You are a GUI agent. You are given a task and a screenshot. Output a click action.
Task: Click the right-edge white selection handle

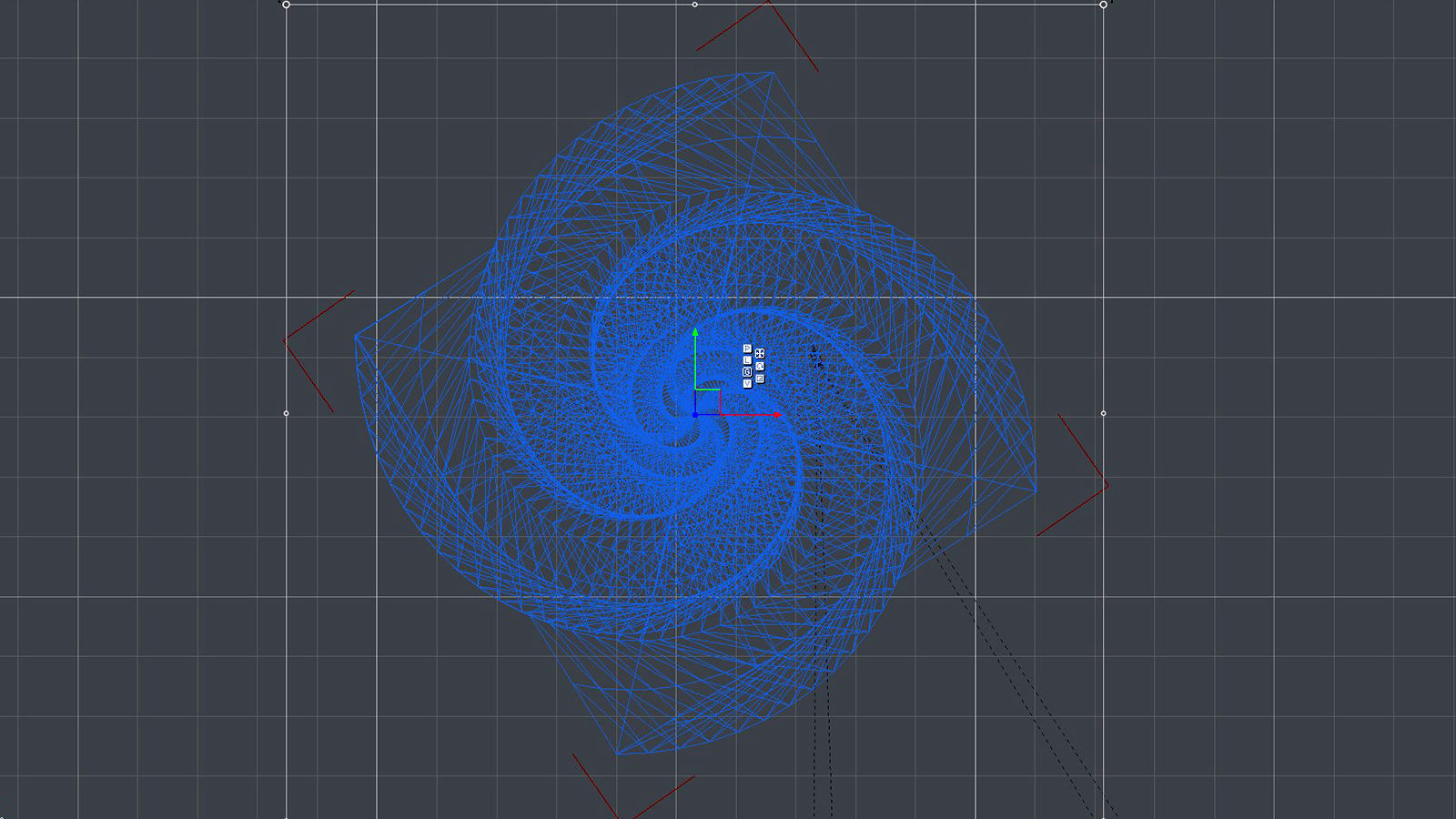click(x=1103, y=412)
